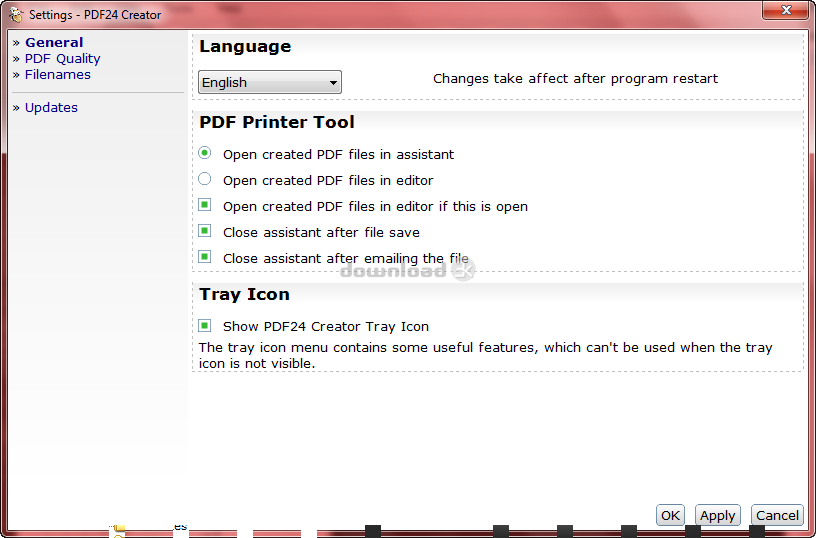Open the PDF Quality settings section
The image size is (816, 538).
pos(62,59)
